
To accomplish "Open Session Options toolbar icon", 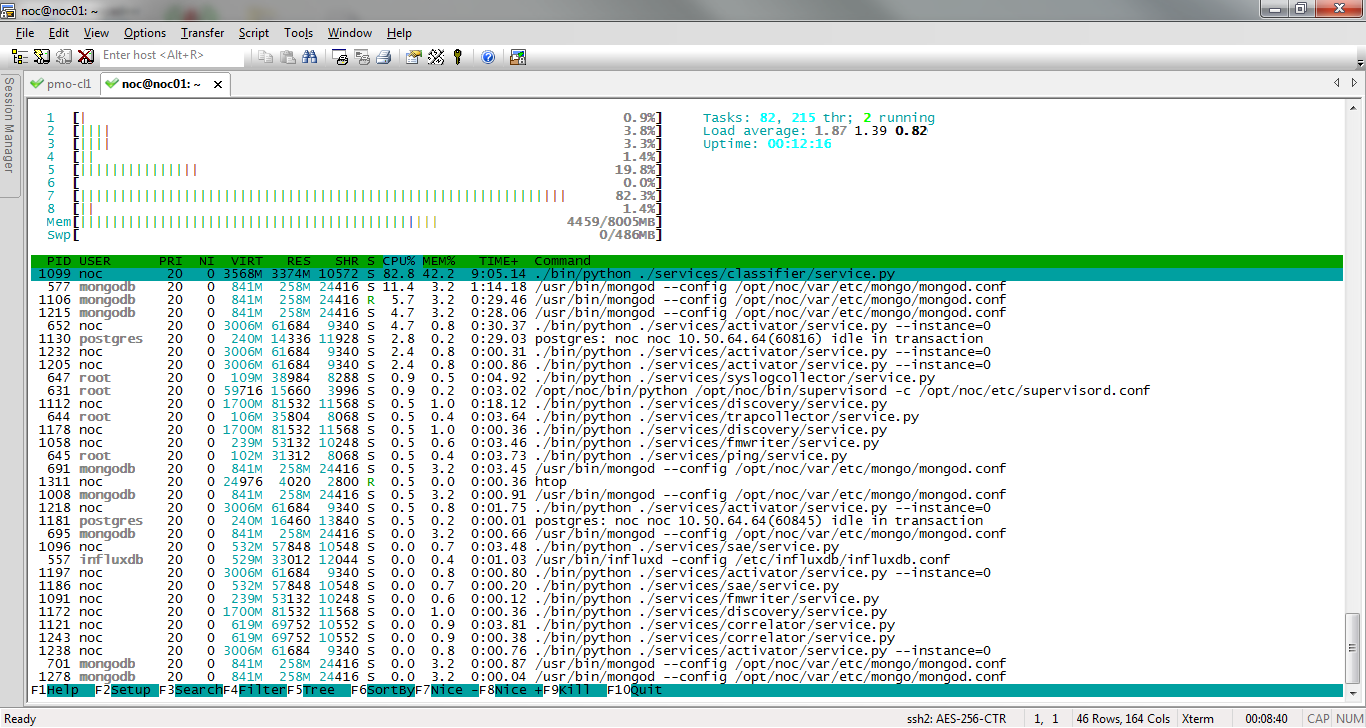I will tap(413, 57).
